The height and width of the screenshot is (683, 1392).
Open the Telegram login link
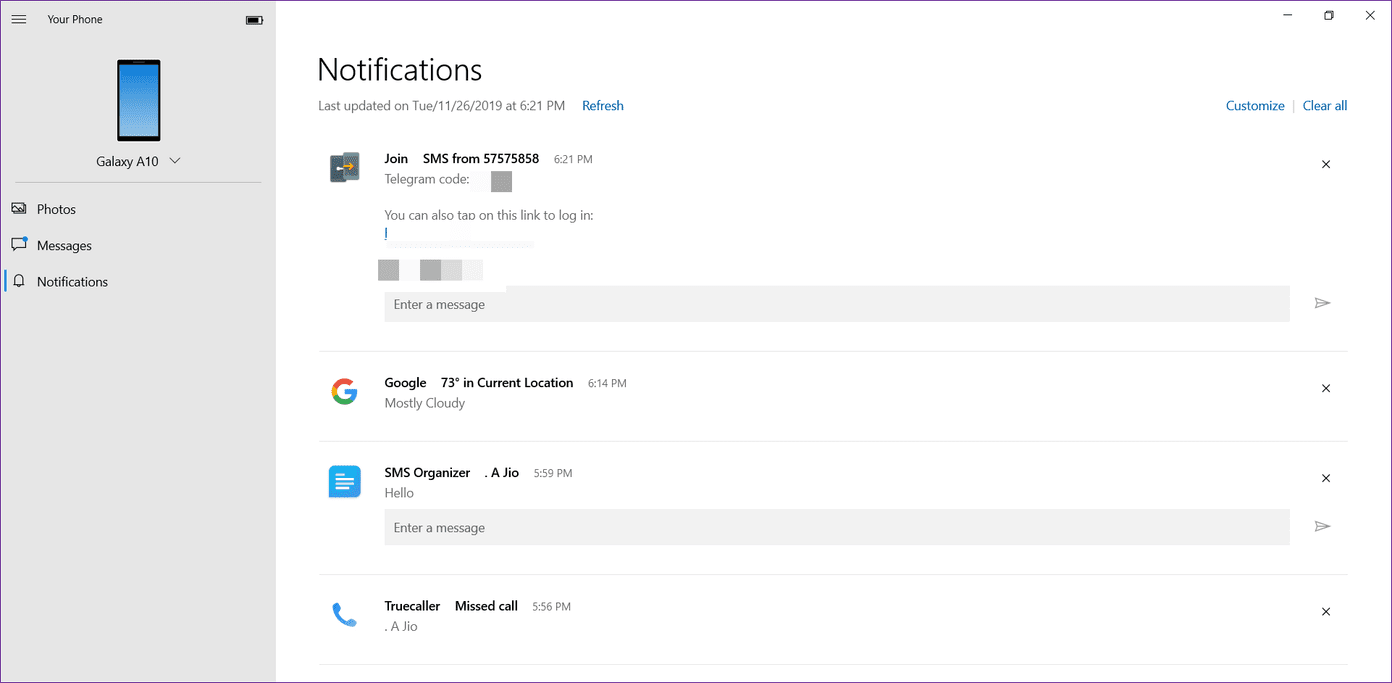click(x=387, y=233)
